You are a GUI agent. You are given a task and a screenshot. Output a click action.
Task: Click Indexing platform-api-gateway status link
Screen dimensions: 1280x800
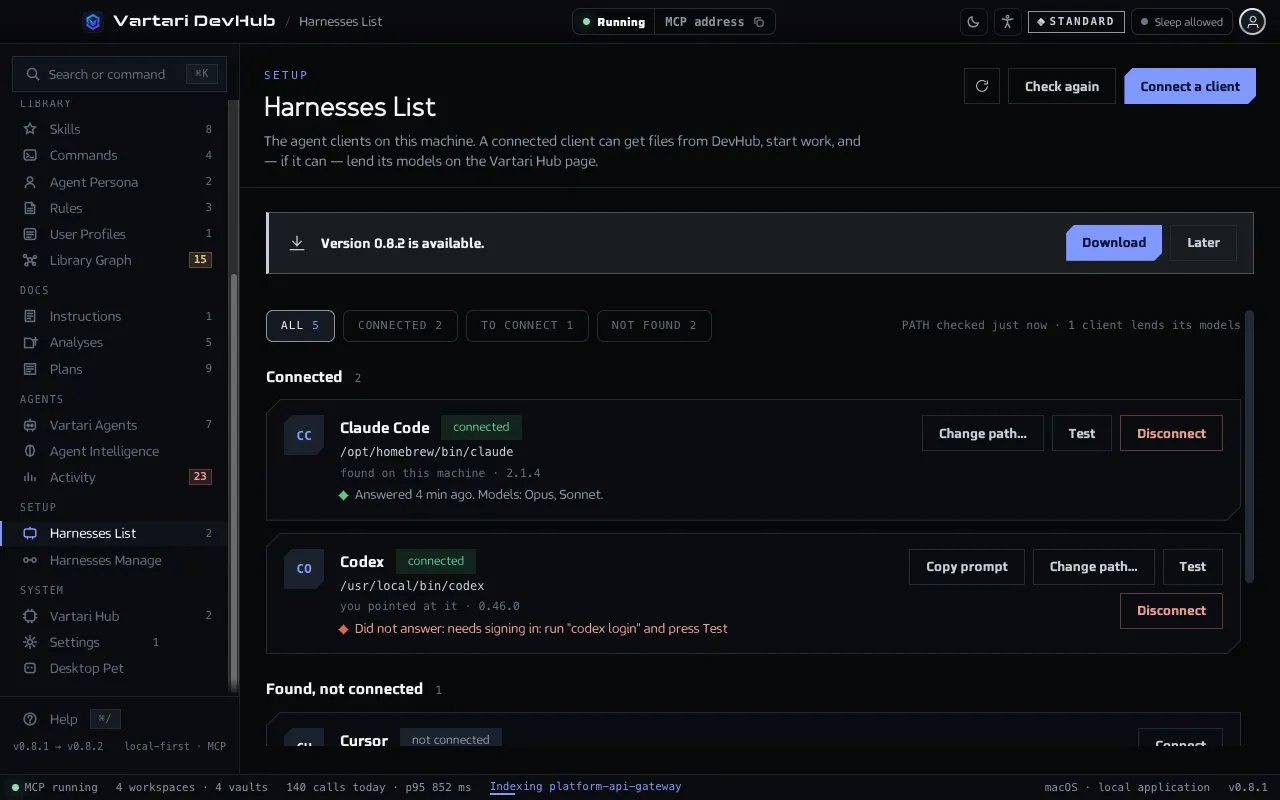tap(585, 787)
